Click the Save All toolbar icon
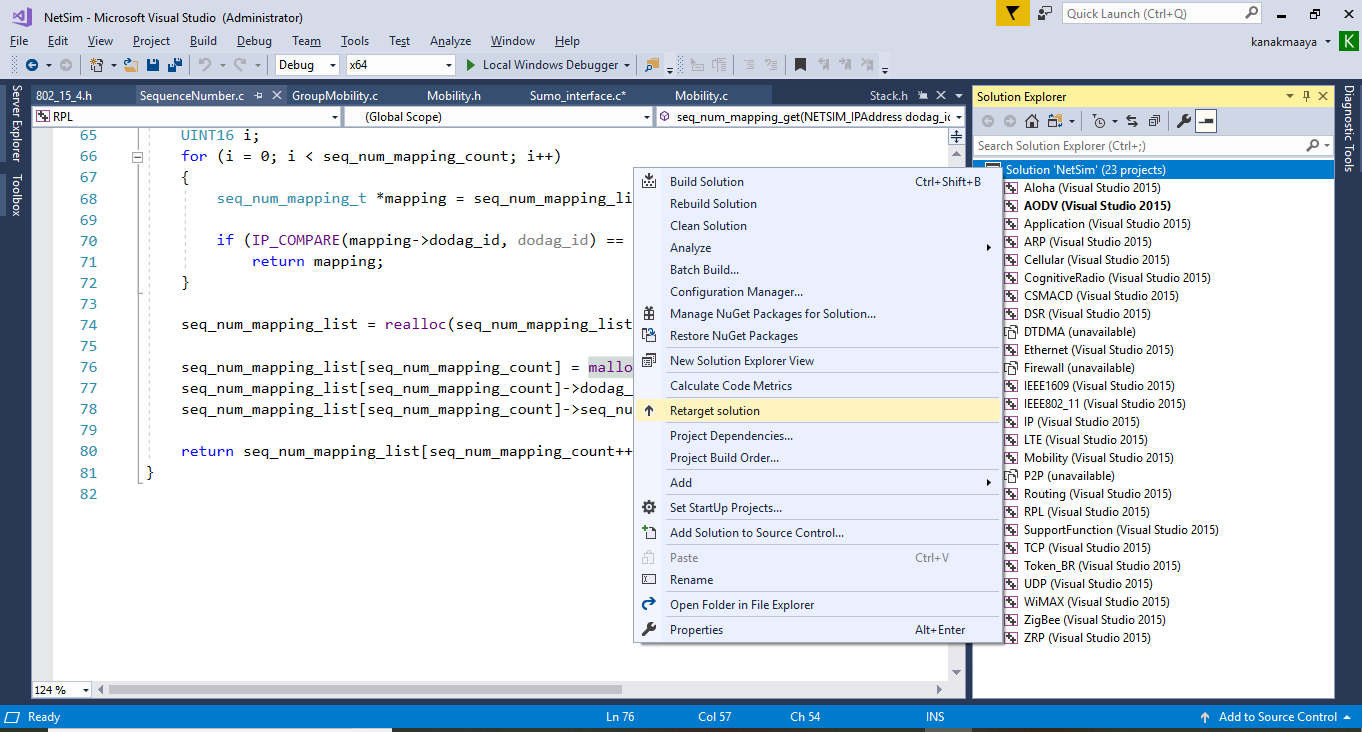1362x732 pixels. point(175,65)
